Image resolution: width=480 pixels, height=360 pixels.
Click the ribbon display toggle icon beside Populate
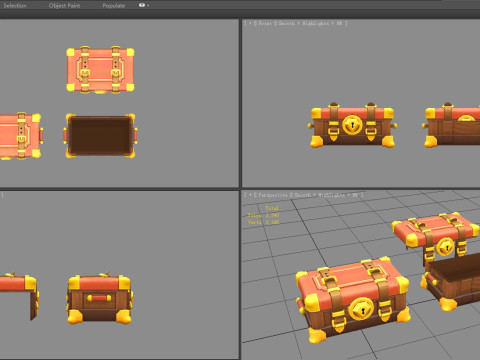tap(144, 5)
